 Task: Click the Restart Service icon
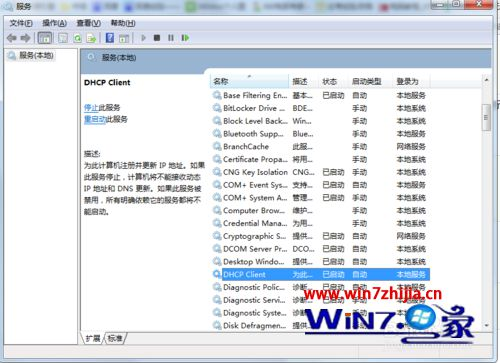coord(185,38)
